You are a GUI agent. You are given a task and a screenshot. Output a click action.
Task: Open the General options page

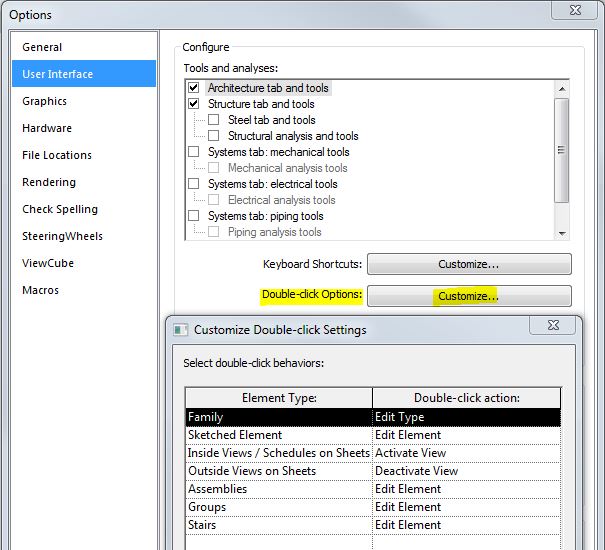(84, 47)
